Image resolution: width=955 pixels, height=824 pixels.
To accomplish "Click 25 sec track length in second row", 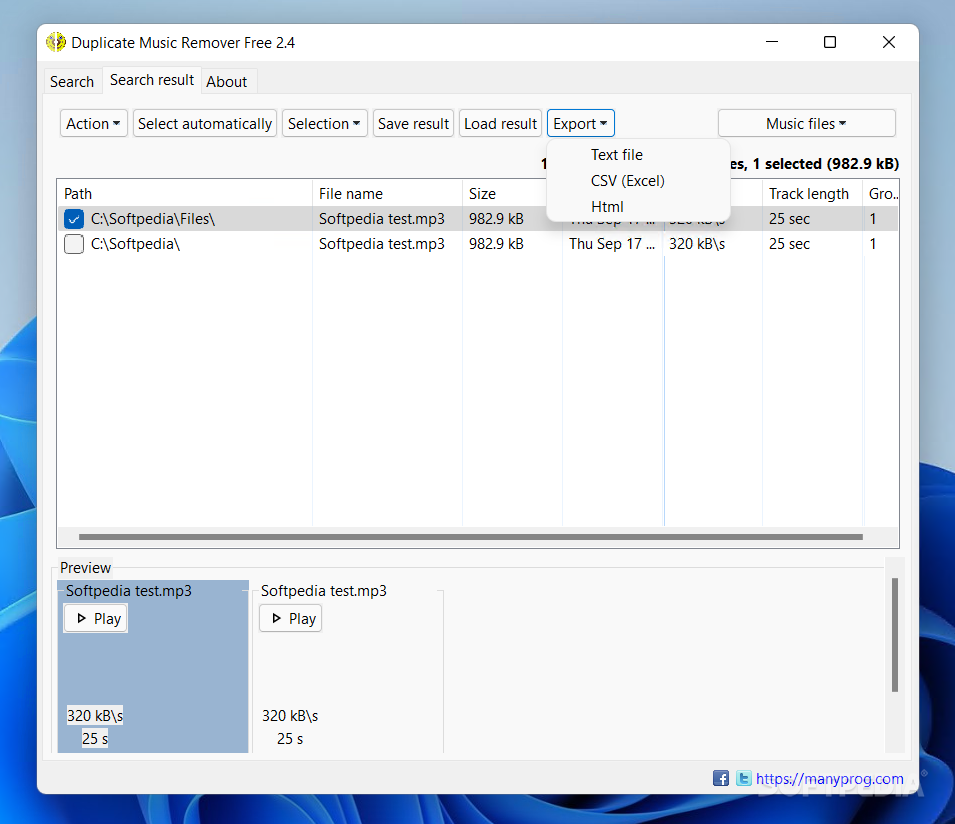I will point(789,244).
